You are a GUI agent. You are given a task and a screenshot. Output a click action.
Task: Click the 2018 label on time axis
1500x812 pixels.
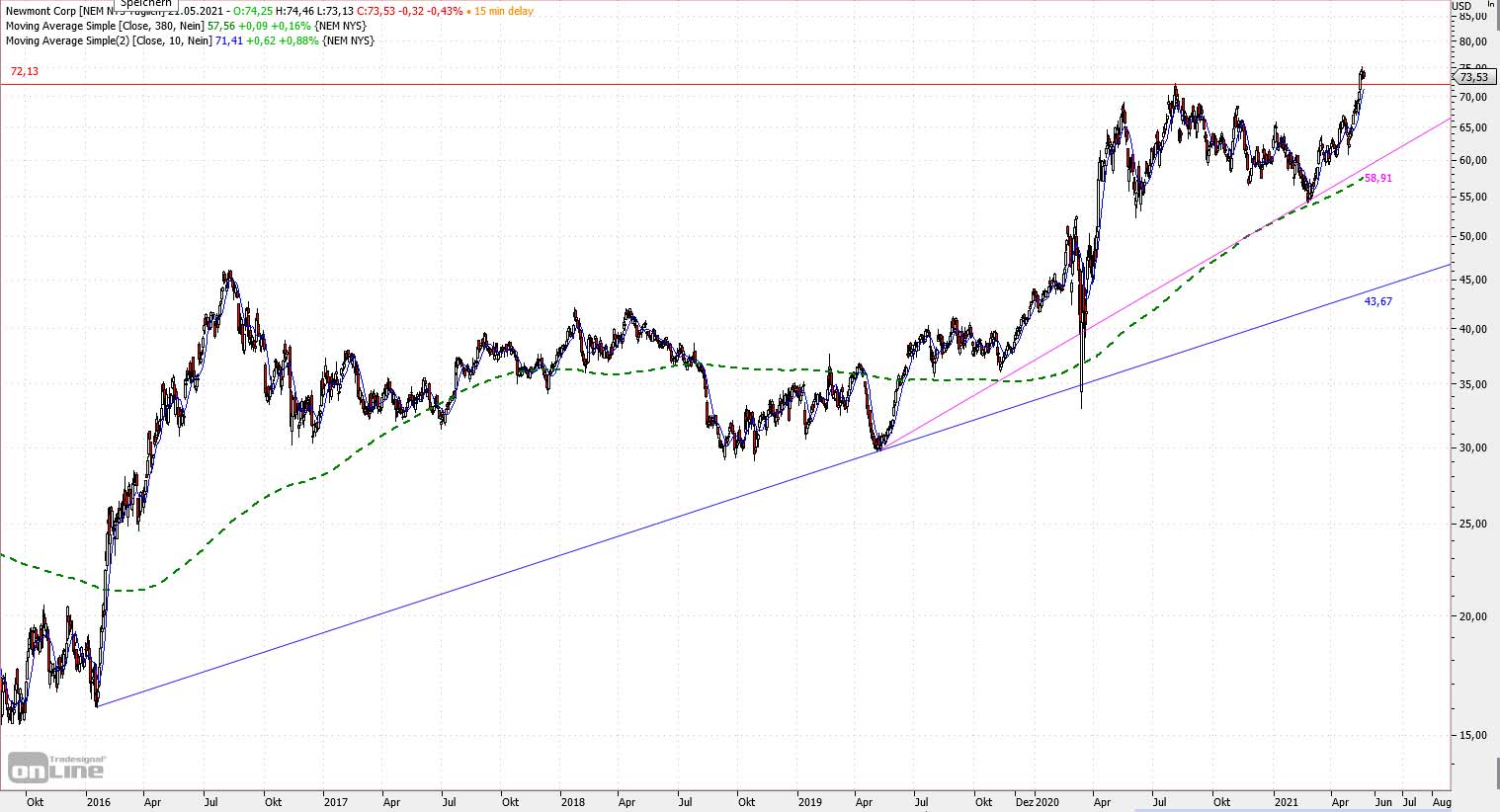click(x=572, y=802)
